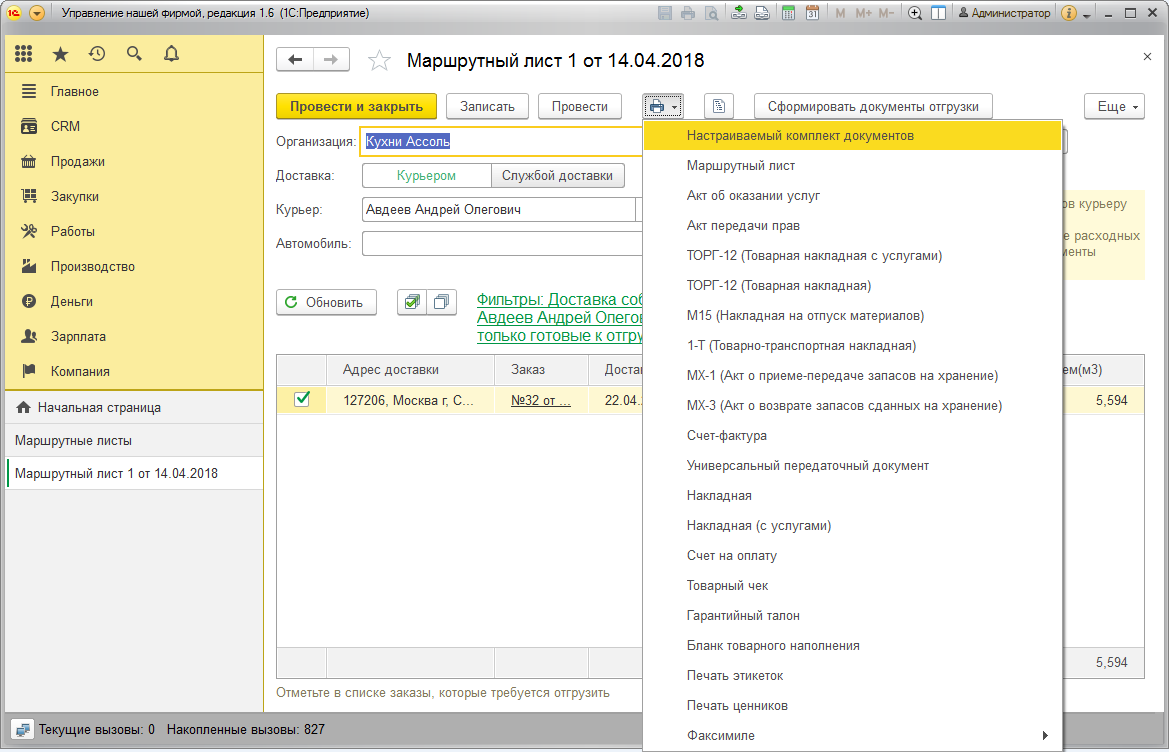Open the notifications bell icon
The height and width of the screenshot is (752, 1169).
[171, 54]
